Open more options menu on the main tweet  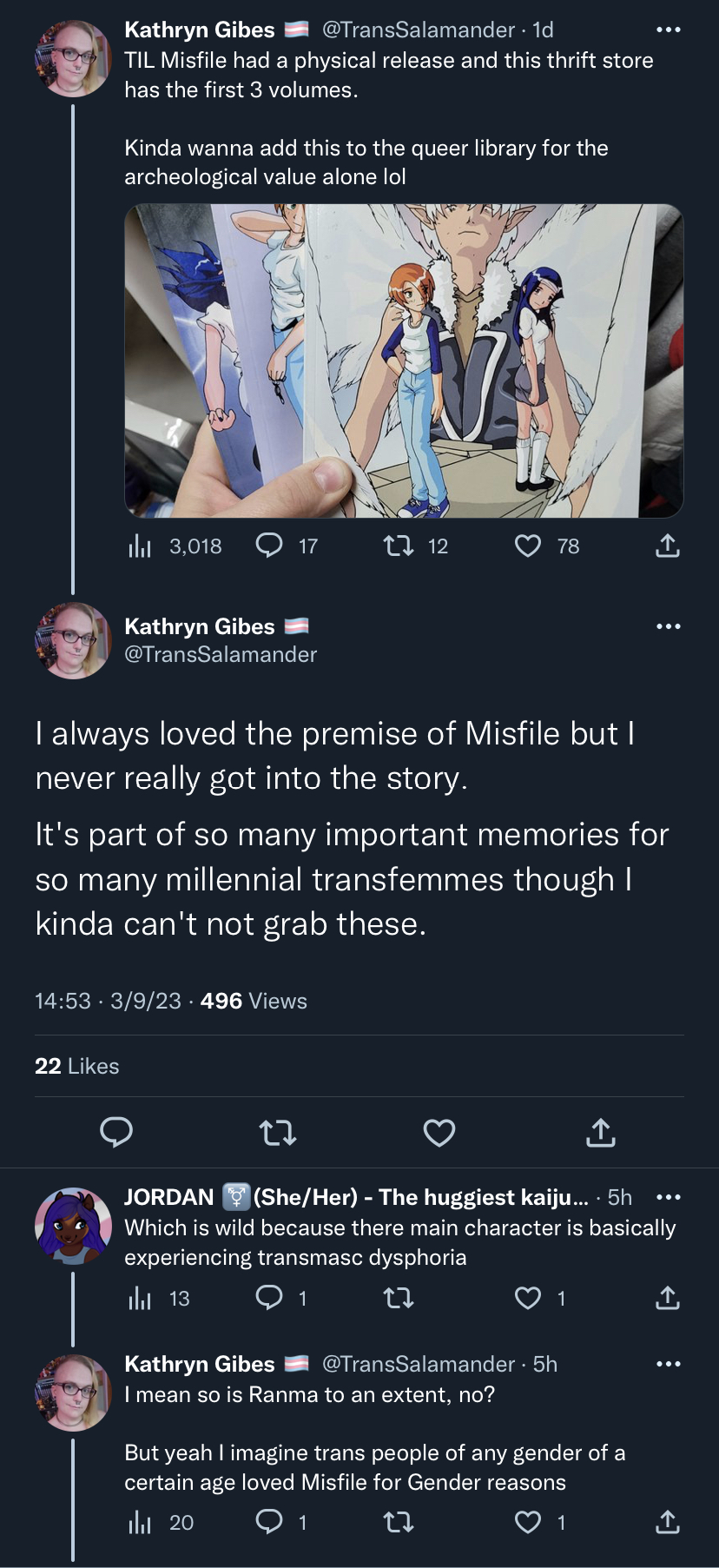point(668,626)
